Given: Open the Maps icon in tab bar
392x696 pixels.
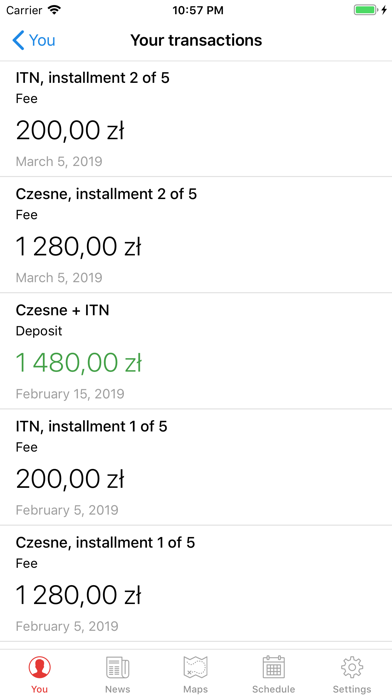Looking at the screenshot, I should pyautogui.click(x=196, y=667).
